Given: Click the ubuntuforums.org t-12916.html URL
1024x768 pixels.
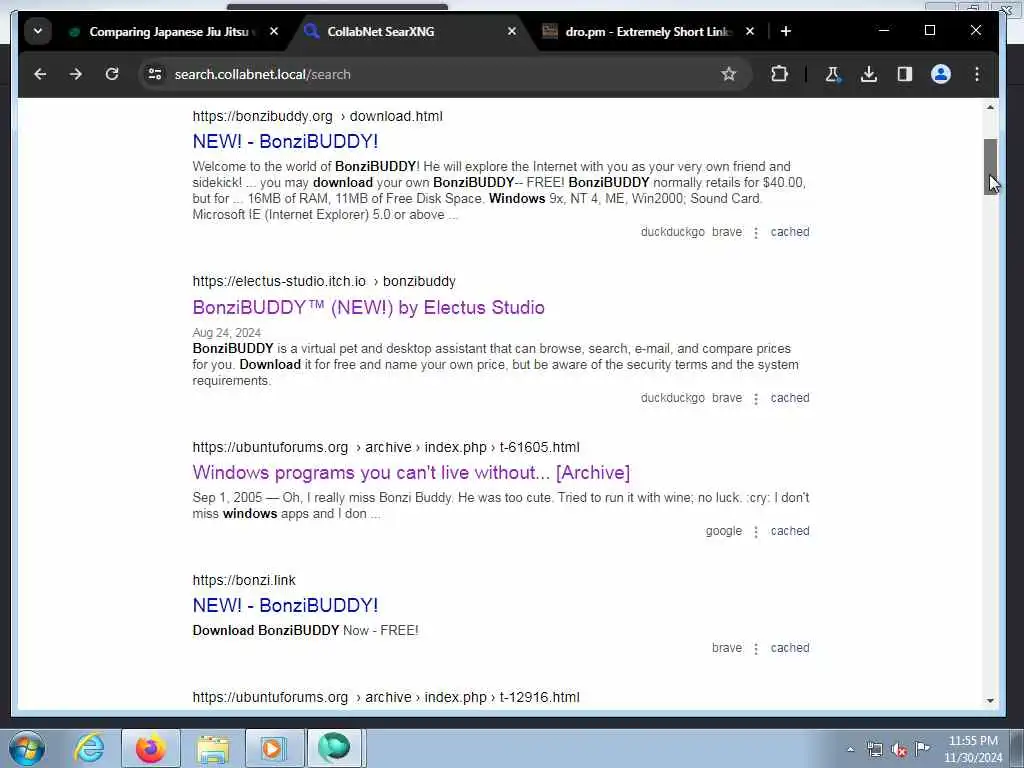Looking at the screenshot, I should point(386,697).
